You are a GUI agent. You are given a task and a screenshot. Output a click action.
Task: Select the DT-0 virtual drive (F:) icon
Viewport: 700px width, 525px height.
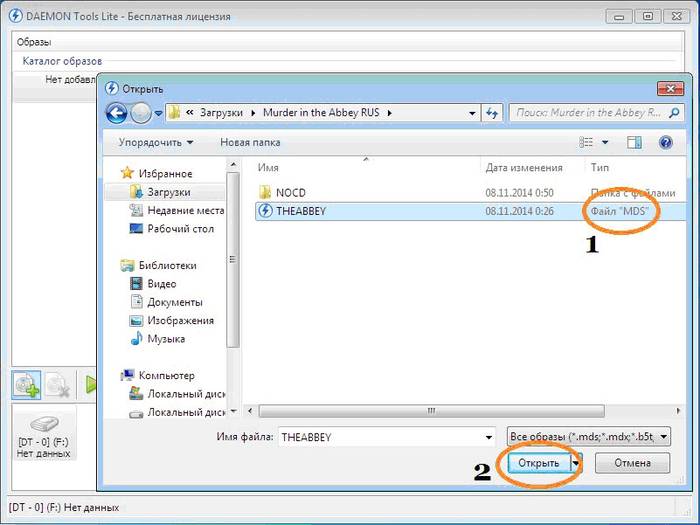45,424
